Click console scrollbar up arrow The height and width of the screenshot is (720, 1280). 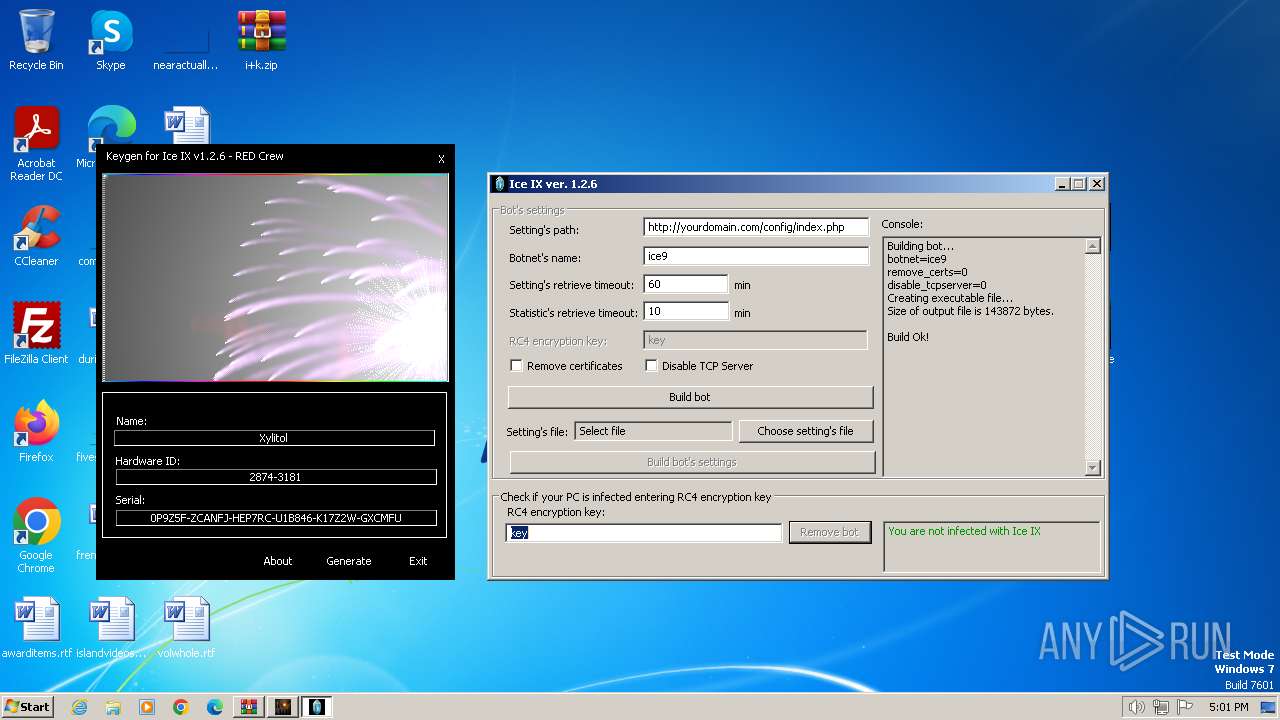pos(1092,246)
